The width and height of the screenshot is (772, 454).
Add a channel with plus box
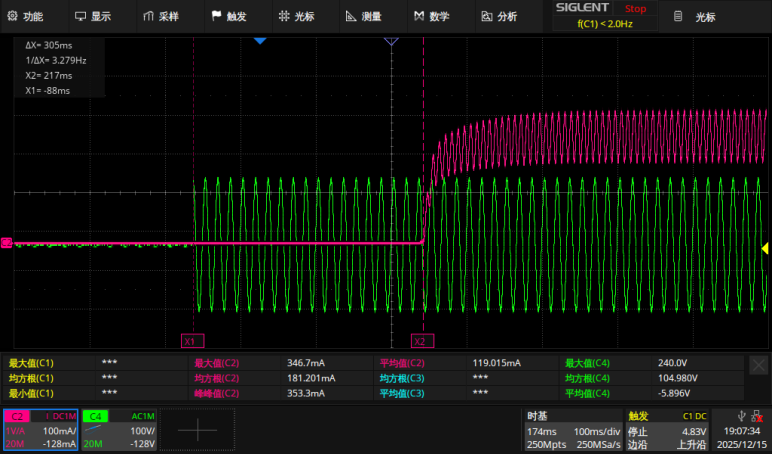coord(197,429)
